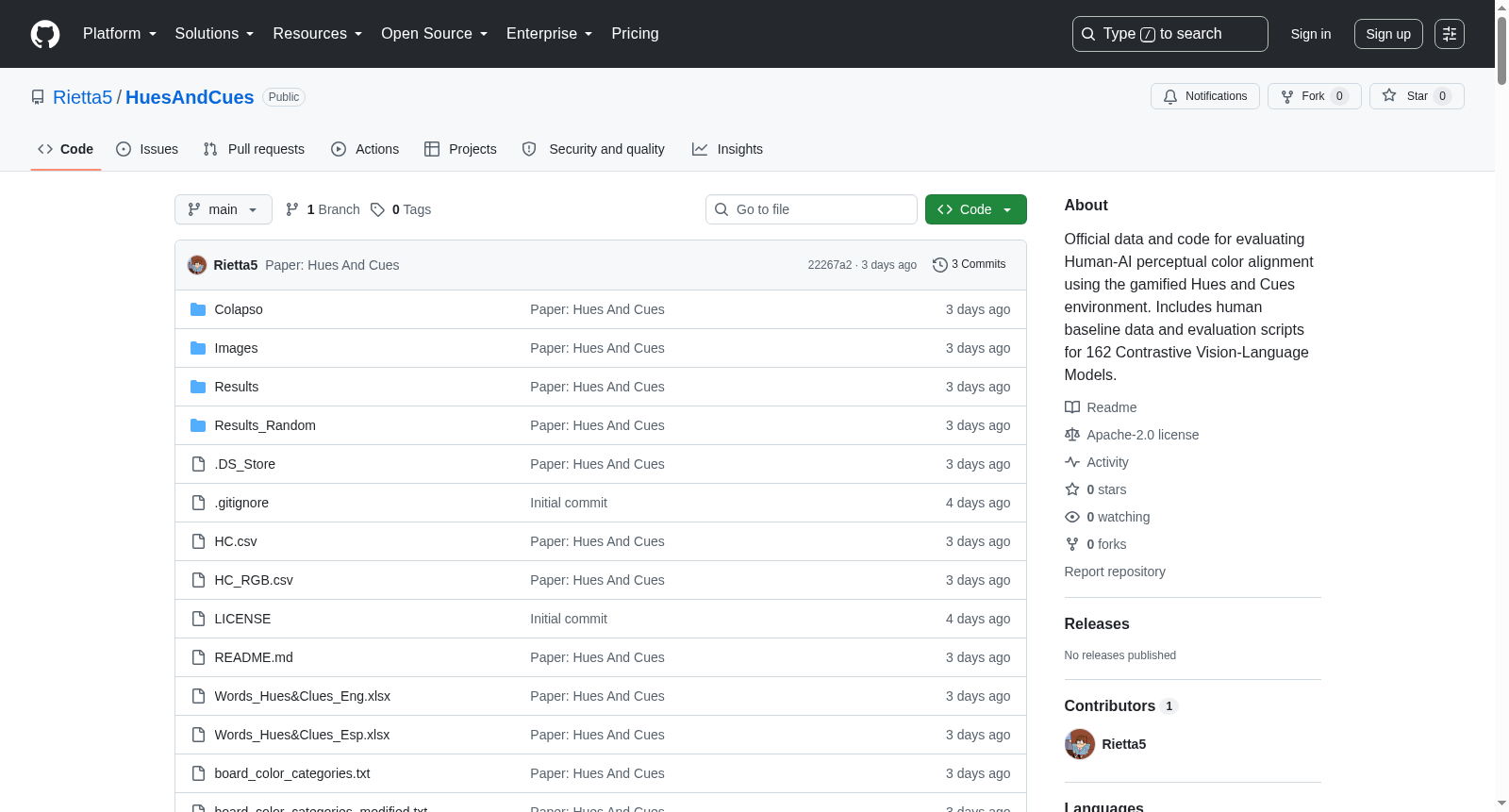Click the 'Initial commit' message for .gitignore
The width and height of the screenshot is (1509, 812).
pyautogui.click(x=569, y=503)
